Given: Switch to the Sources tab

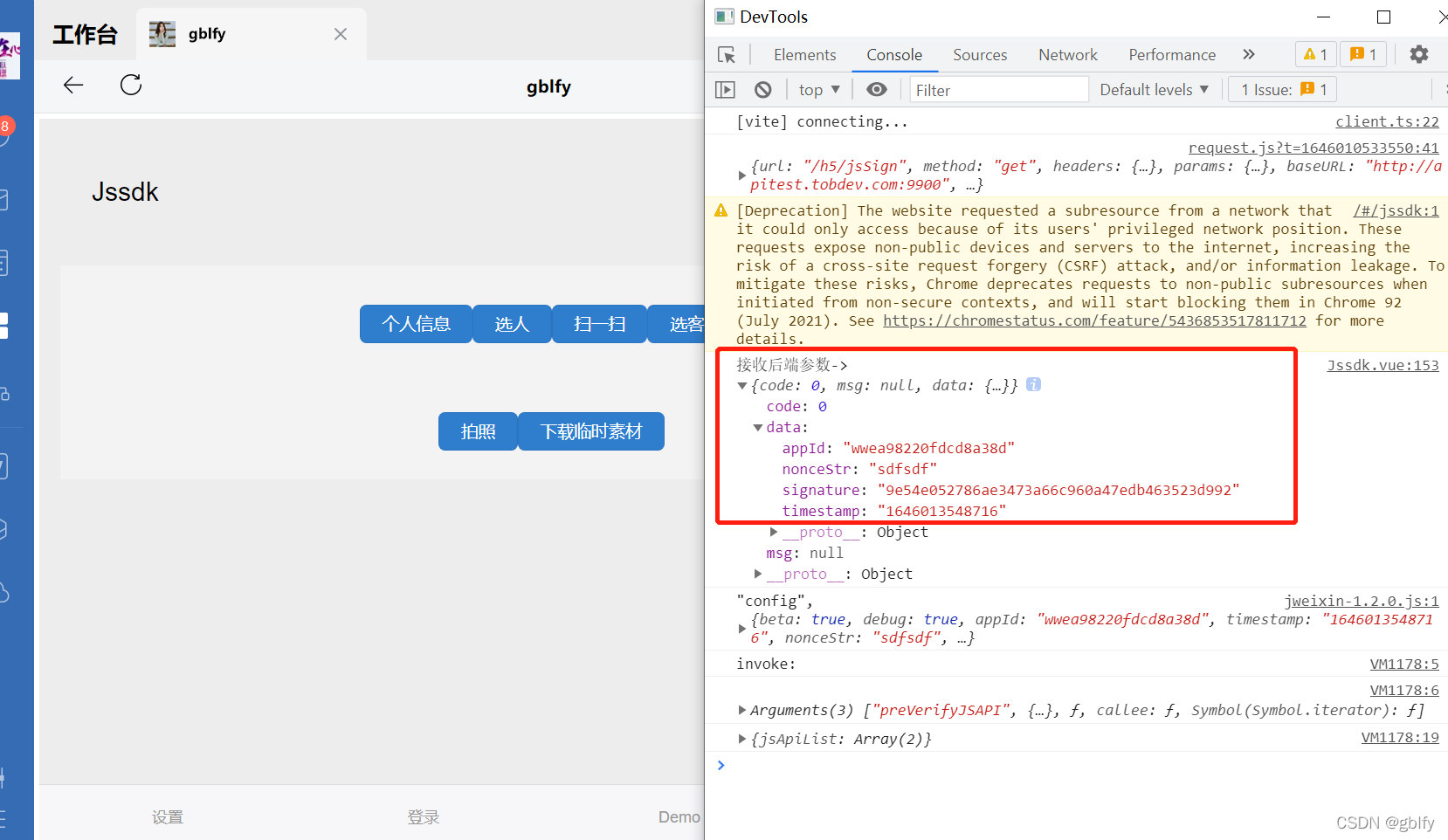Looking at the screenshot, I should [980, 55].
